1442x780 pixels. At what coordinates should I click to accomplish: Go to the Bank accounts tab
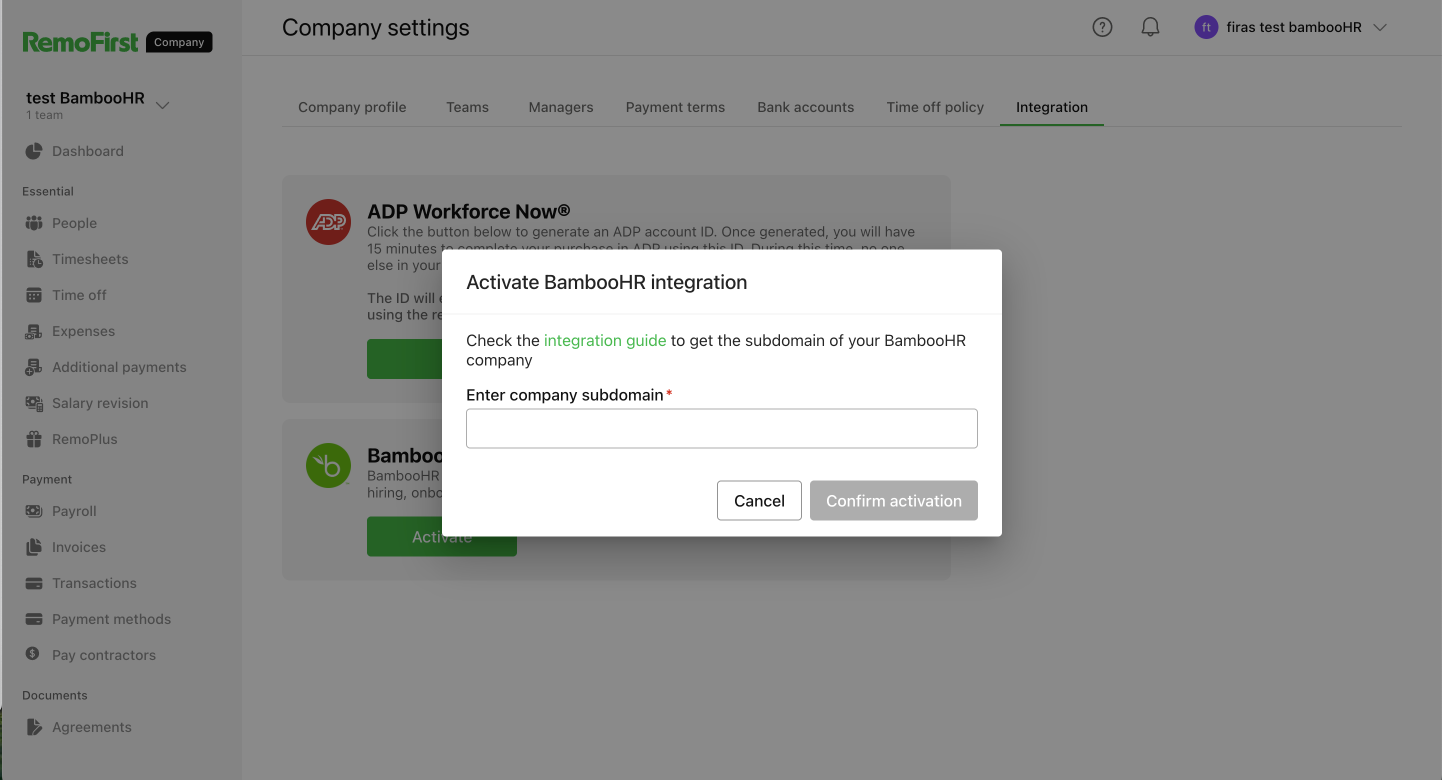coord(805,107)
